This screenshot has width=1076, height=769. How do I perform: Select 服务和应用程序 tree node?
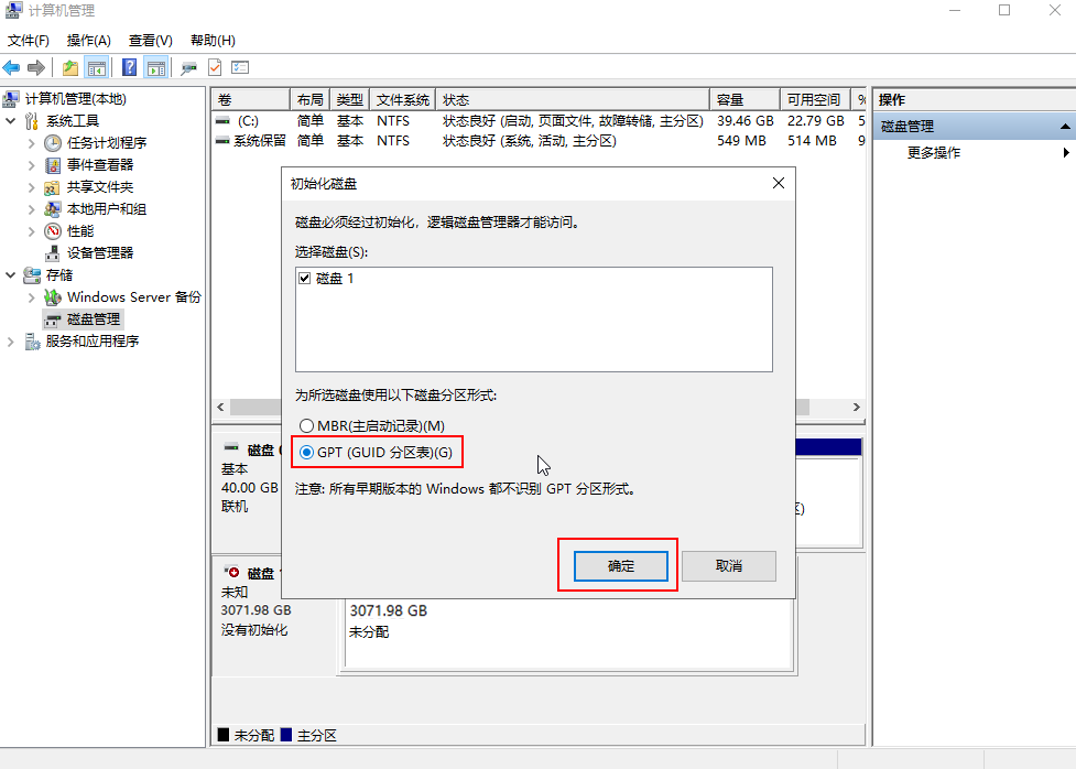[x=92, y=341]
